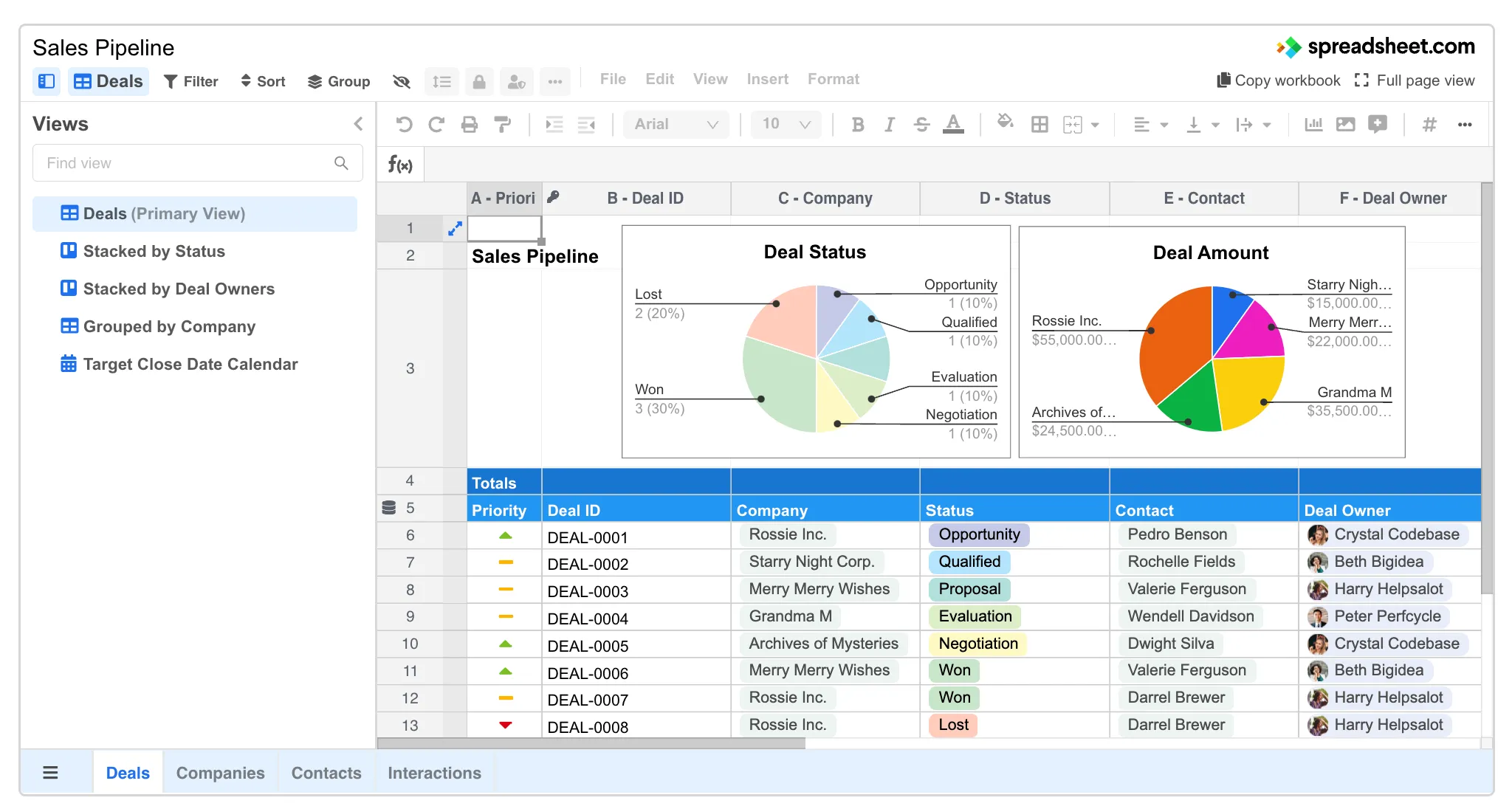Toggle the views sidebar panel icon
The image size is (1512, 806).
pos(47,81)
